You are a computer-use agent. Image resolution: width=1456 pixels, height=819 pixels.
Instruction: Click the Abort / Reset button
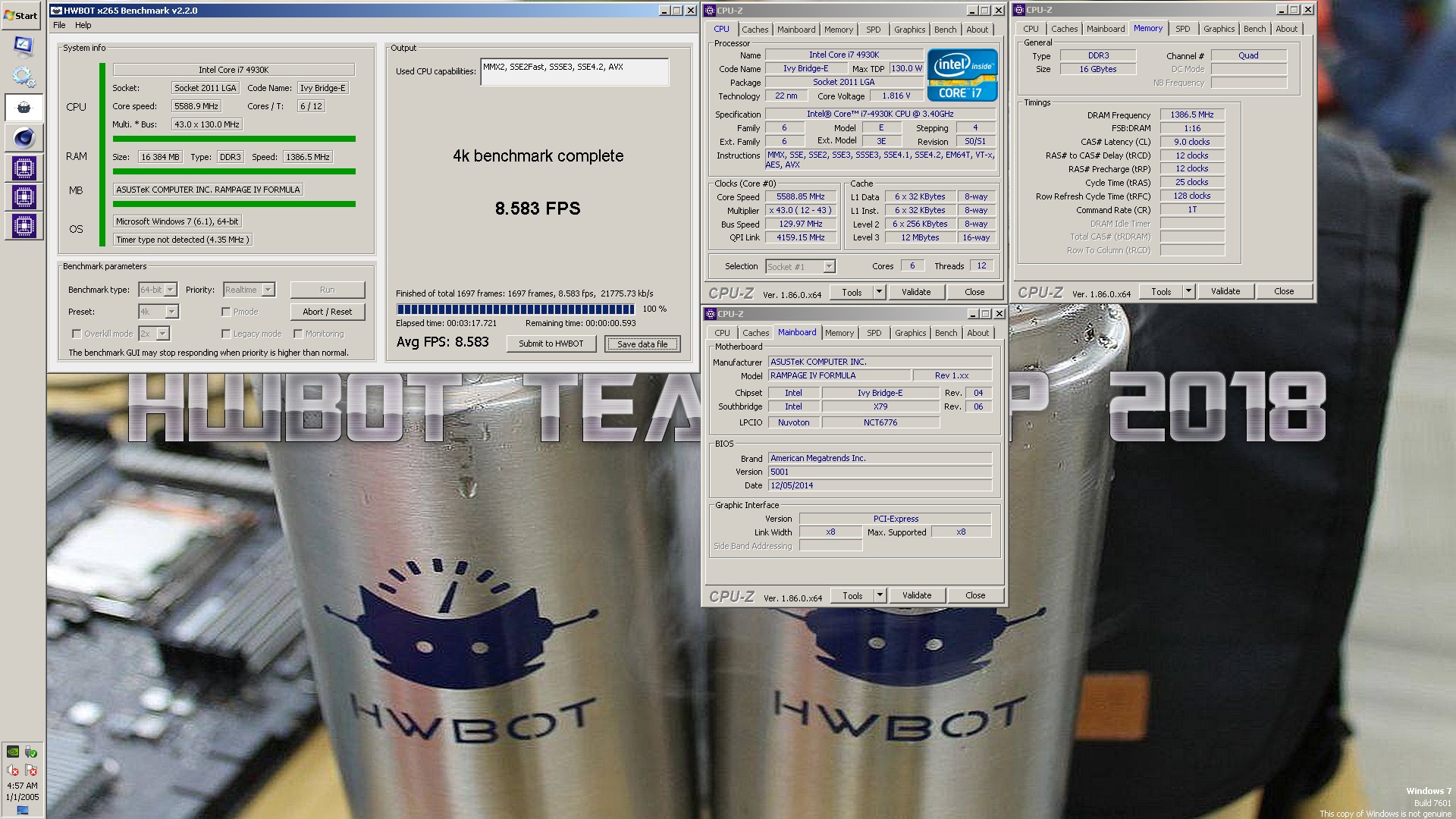[327, 312]
